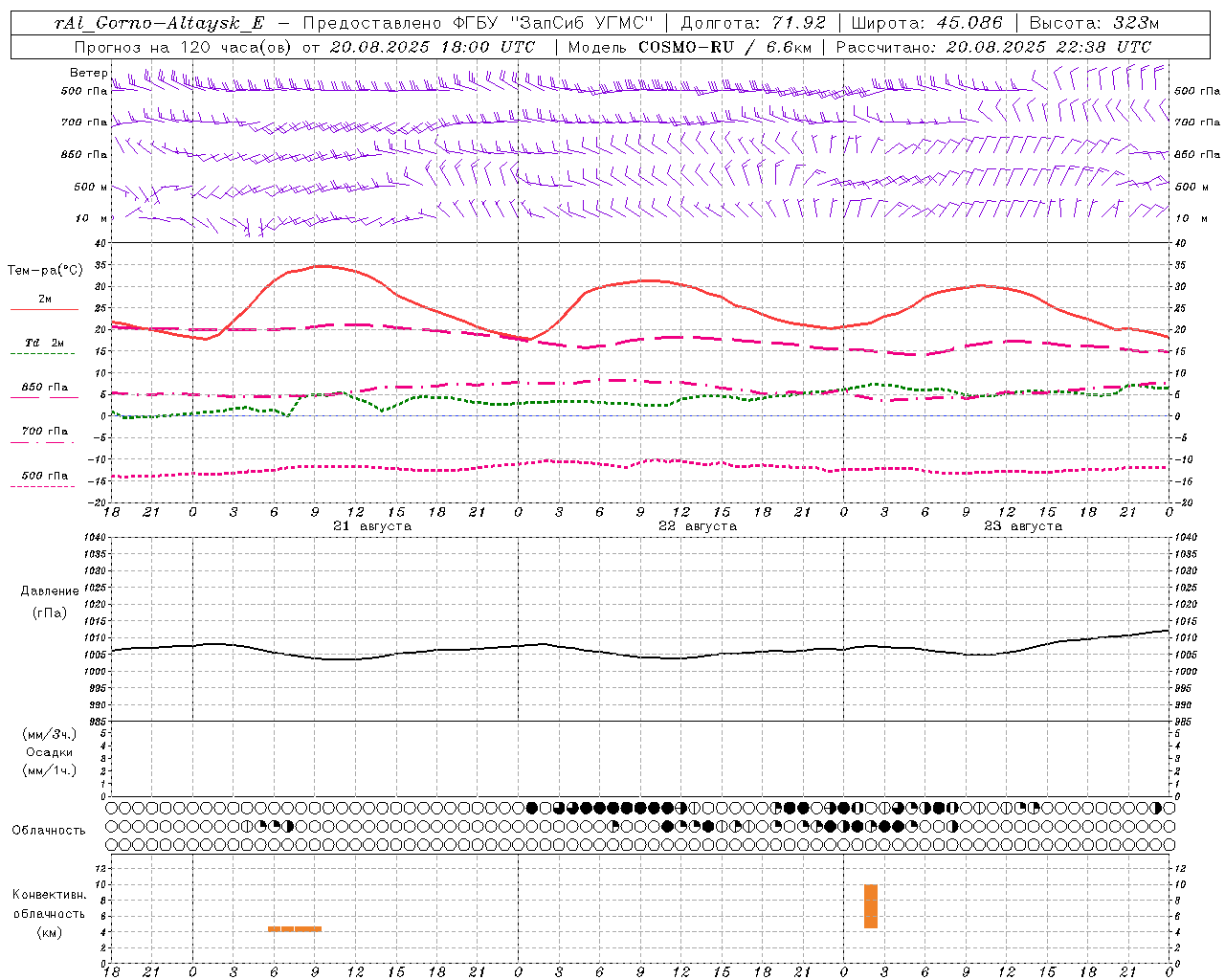The image size is (1225, 980).
Task: Click the 'Давление' pressure panel label
Action: (50, 591)
